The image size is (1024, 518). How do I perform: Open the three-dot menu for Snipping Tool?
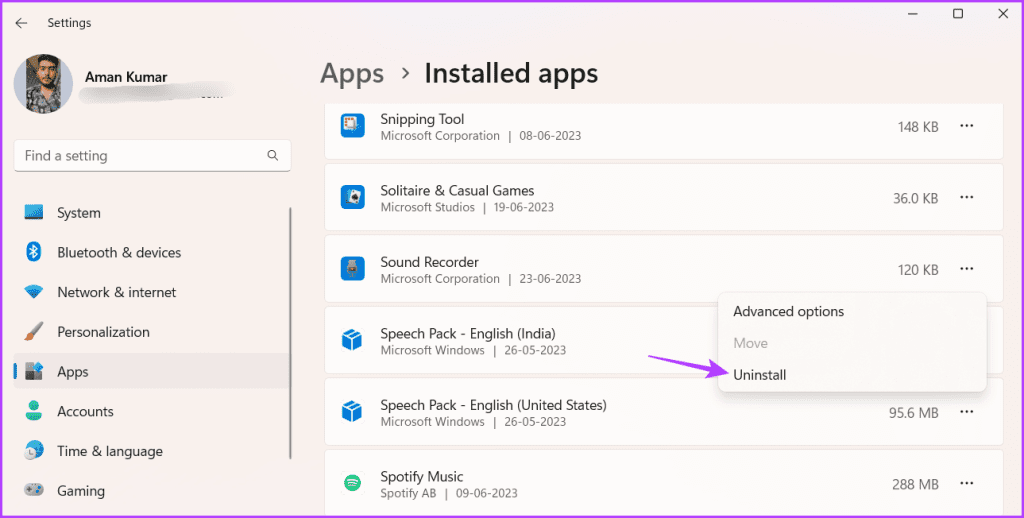click(x=967, y=126)
